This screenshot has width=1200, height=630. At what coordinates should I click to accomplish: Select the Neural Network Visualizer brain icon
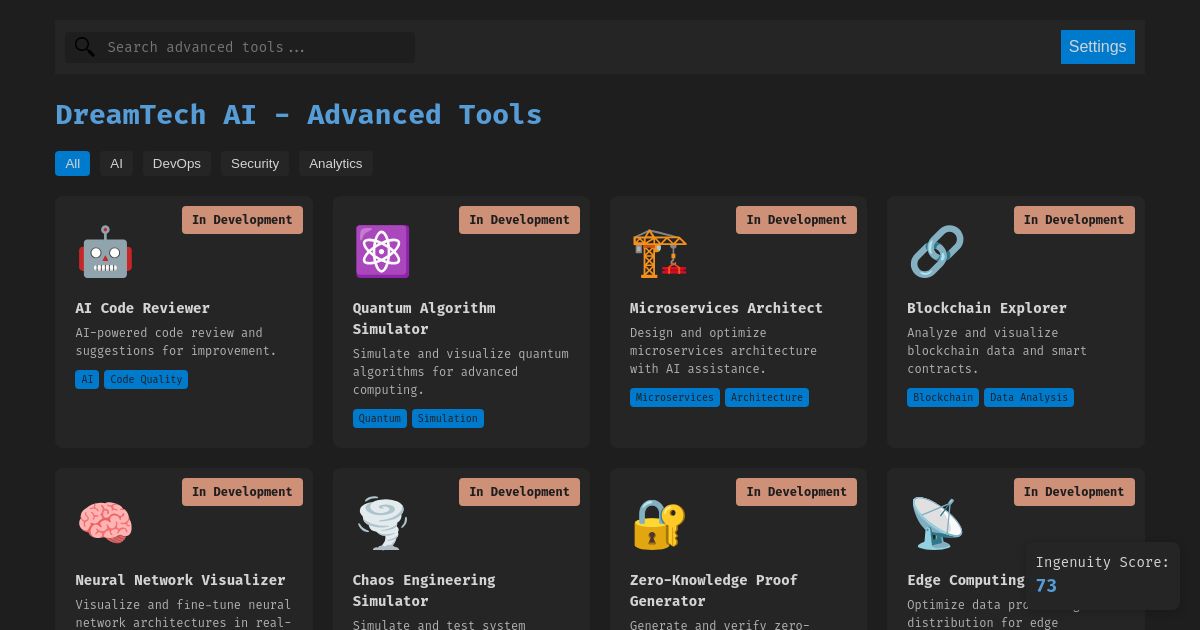105,523
